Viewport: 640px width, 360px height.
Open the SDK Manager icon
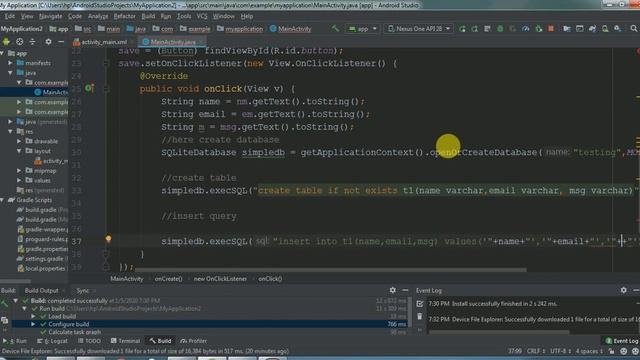click(618, 29)
